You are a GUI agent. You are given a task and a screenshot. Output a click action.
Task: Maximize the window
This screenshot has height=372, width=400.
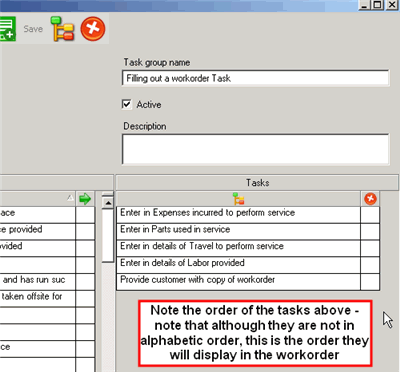378,5
